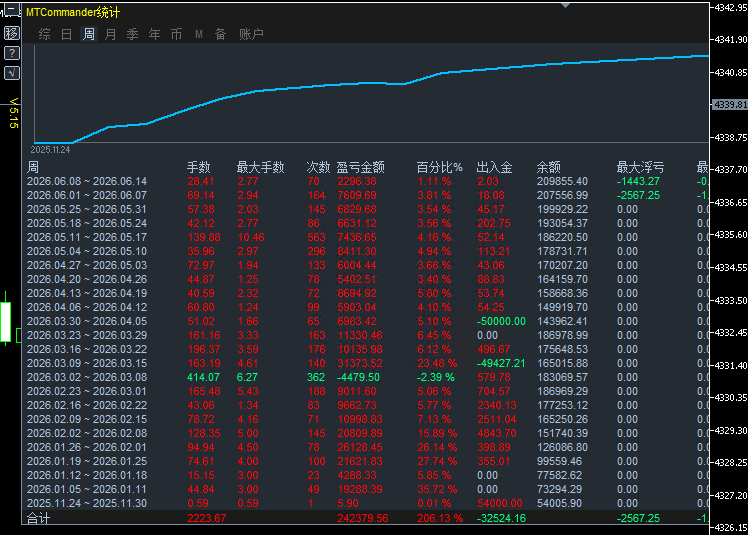The height and width of the screenshot is (535, 748).
Task: Select the M tab
Action: pyautogui.click(x=199, y=34)
